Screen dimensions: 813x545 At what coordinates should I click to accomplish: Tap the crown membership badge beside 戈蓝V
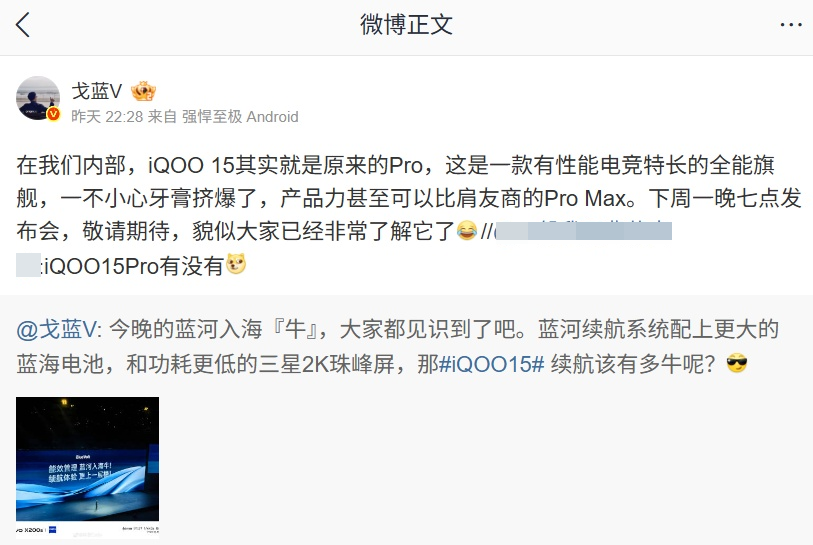pos(144,91)
